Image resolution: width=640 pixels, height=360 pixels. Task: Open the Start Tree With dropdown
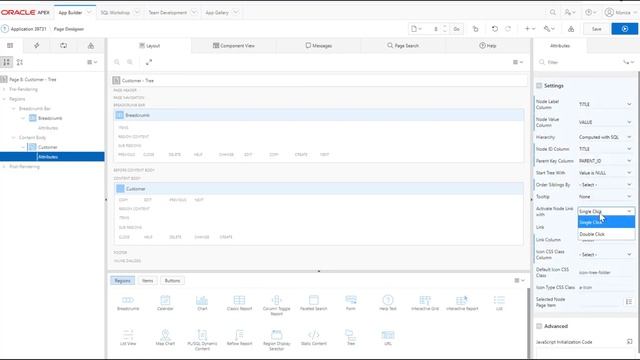click(x=605, y=173)
